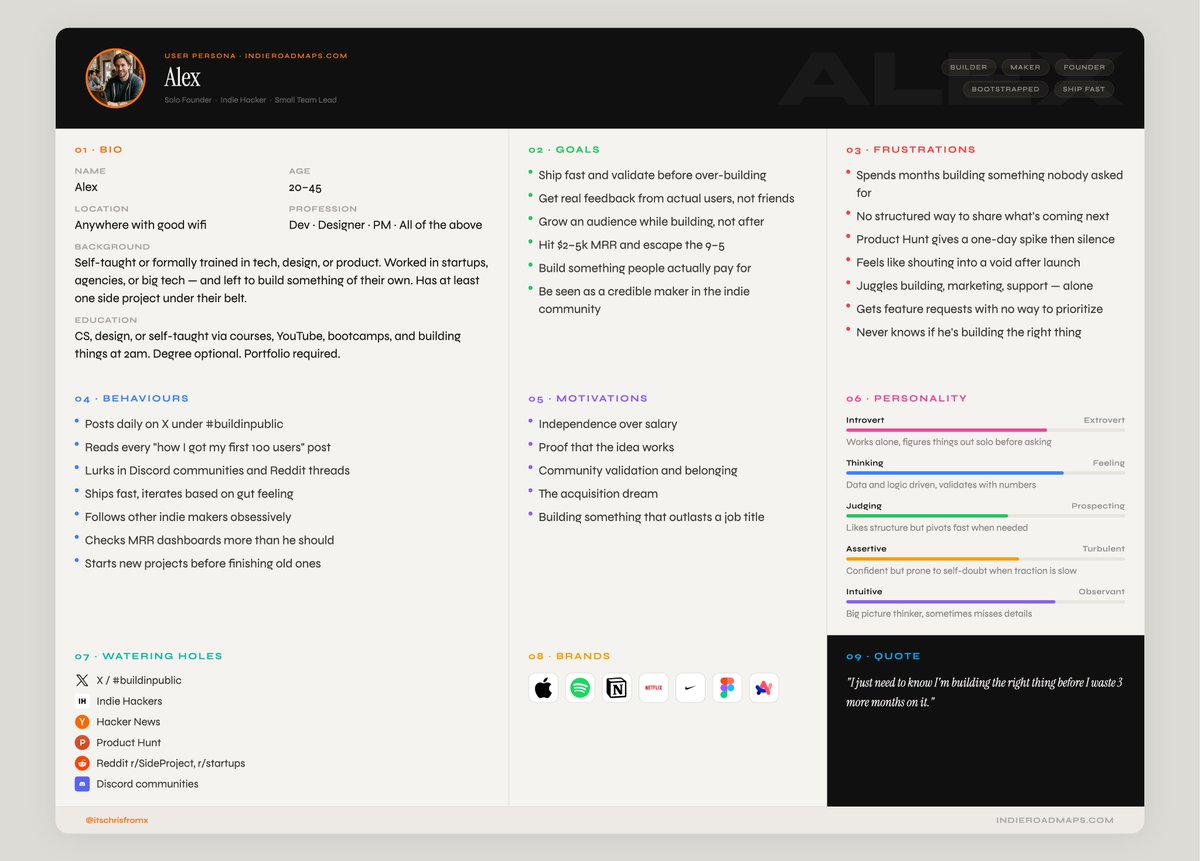Click the 'Reddit r/SideProject, r/startups' label
This screenshot has height=861, width=1200.
tap(171, 763)
